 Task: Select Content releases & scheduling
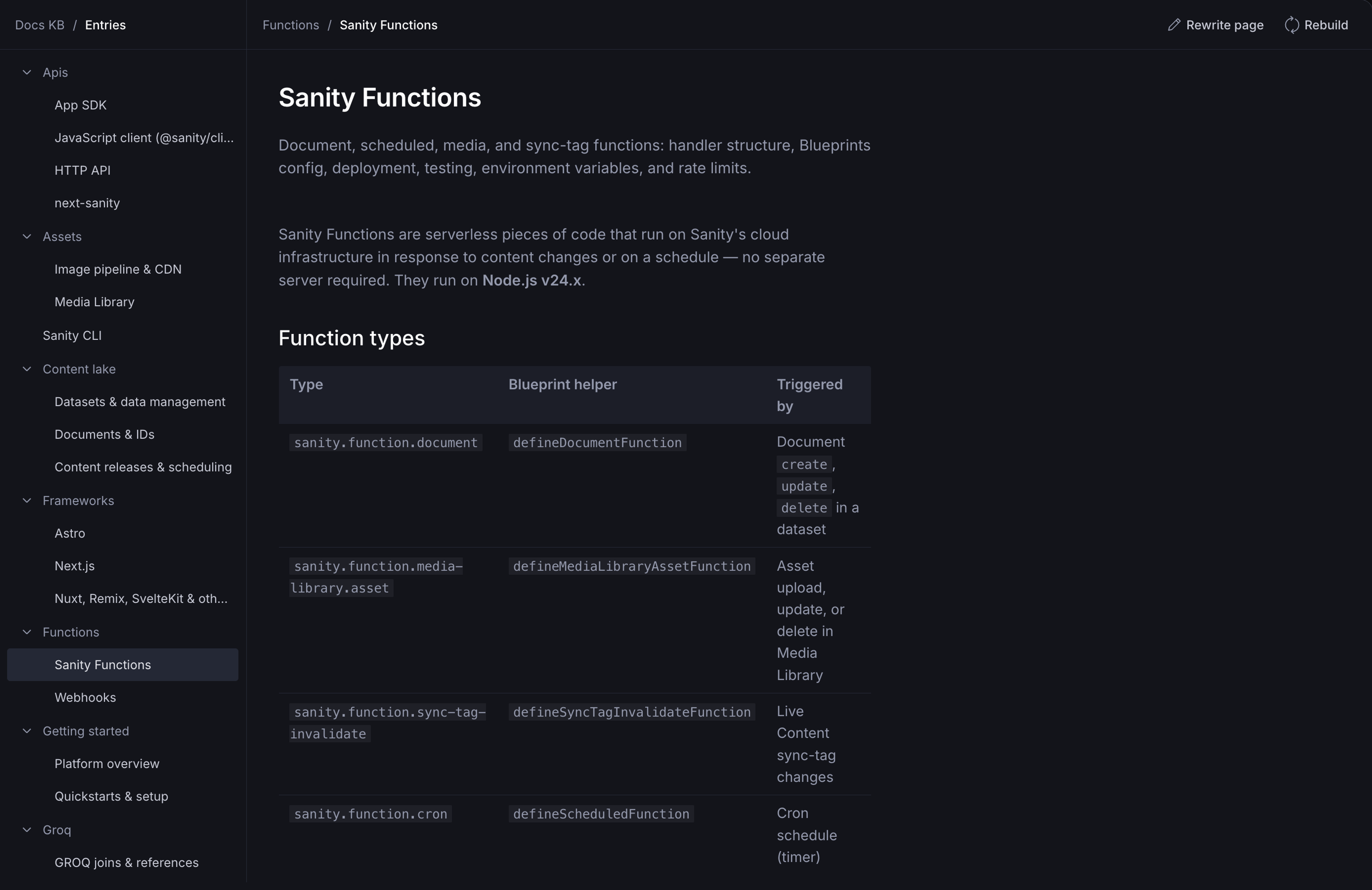122,467
